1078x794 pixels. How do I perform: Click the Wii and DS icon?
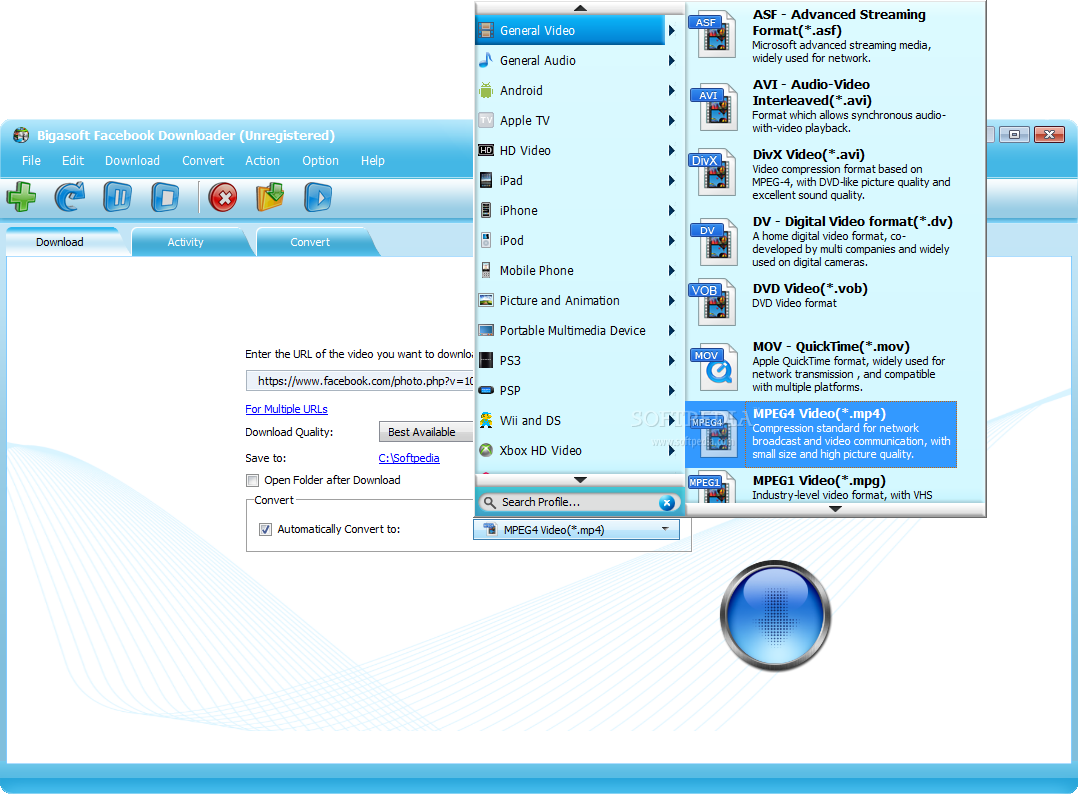[x=486, y=420]
